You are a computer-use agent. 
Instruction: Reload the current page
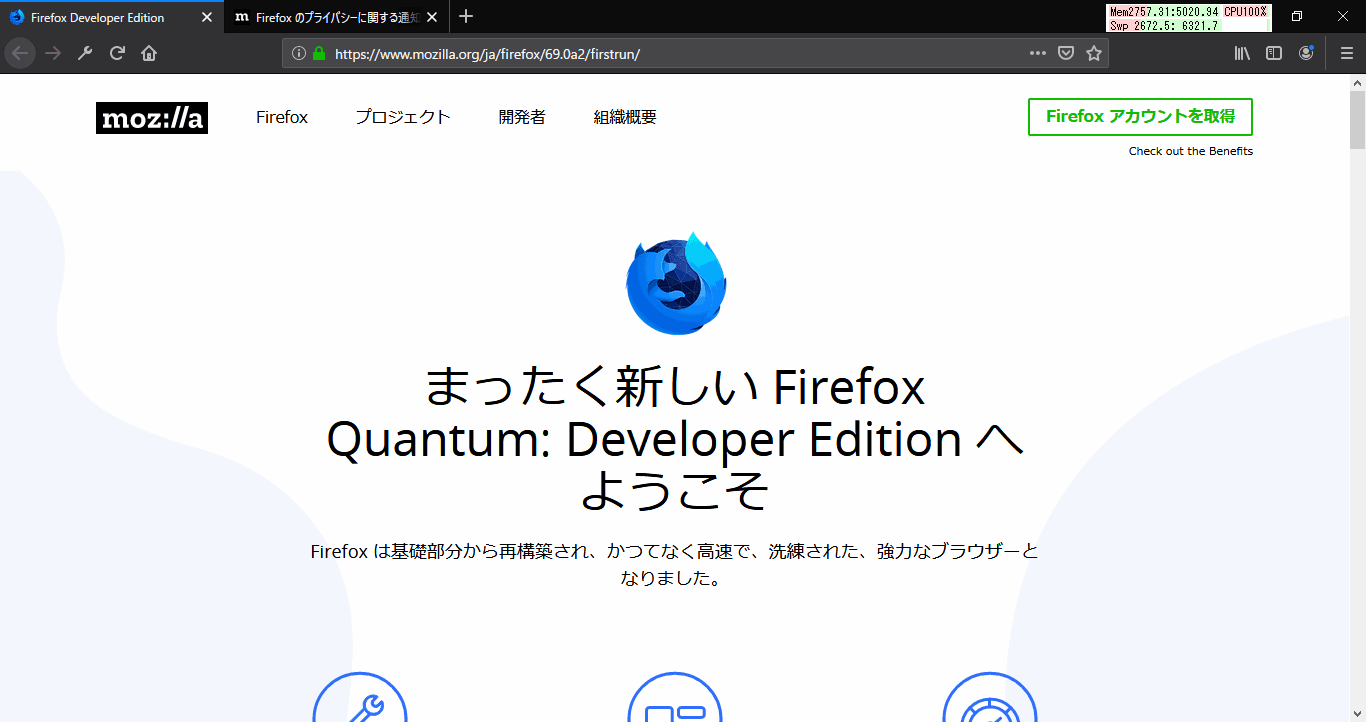[x=117, y=53]
